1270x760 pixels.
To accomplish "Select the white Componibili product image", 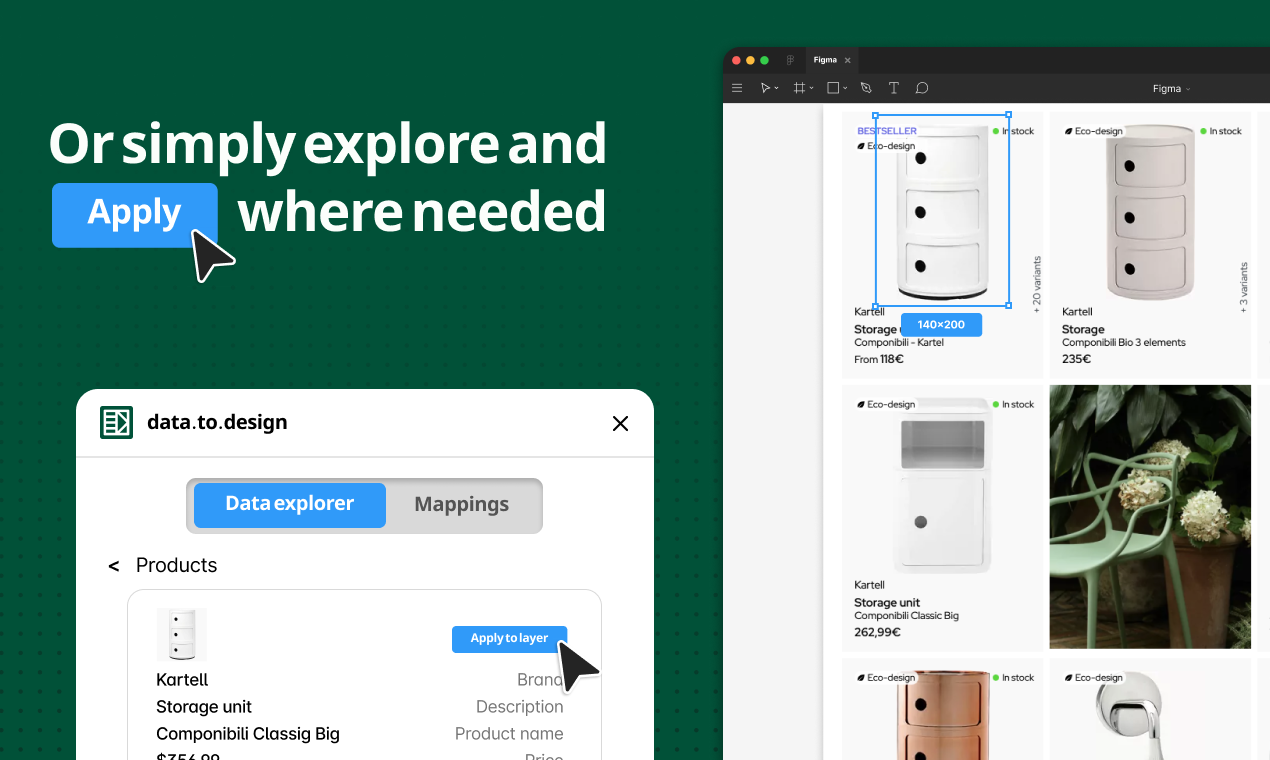I will pos(941,211).
